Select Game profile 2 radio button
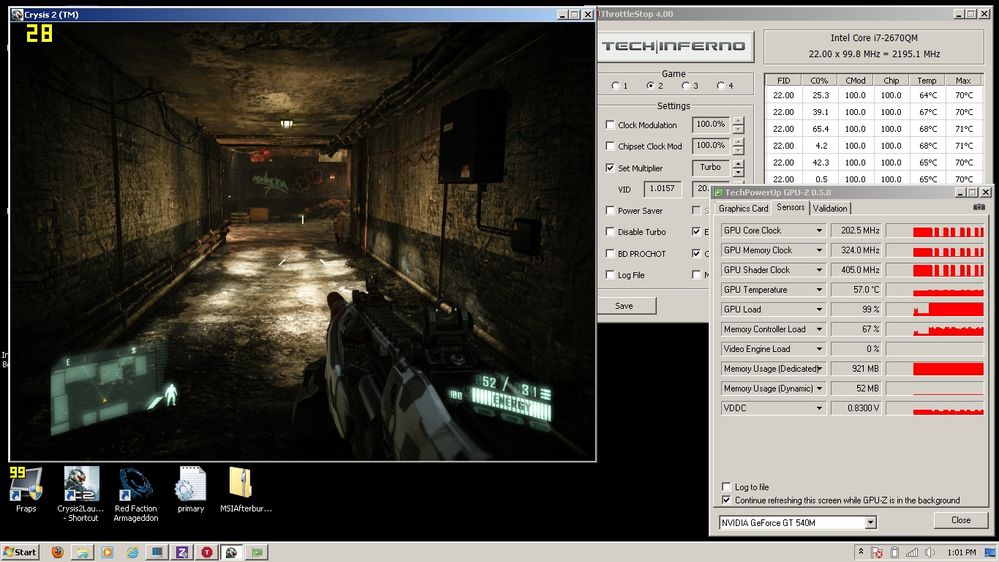Screen dimensions: 999x562 (x=650, y=85)
